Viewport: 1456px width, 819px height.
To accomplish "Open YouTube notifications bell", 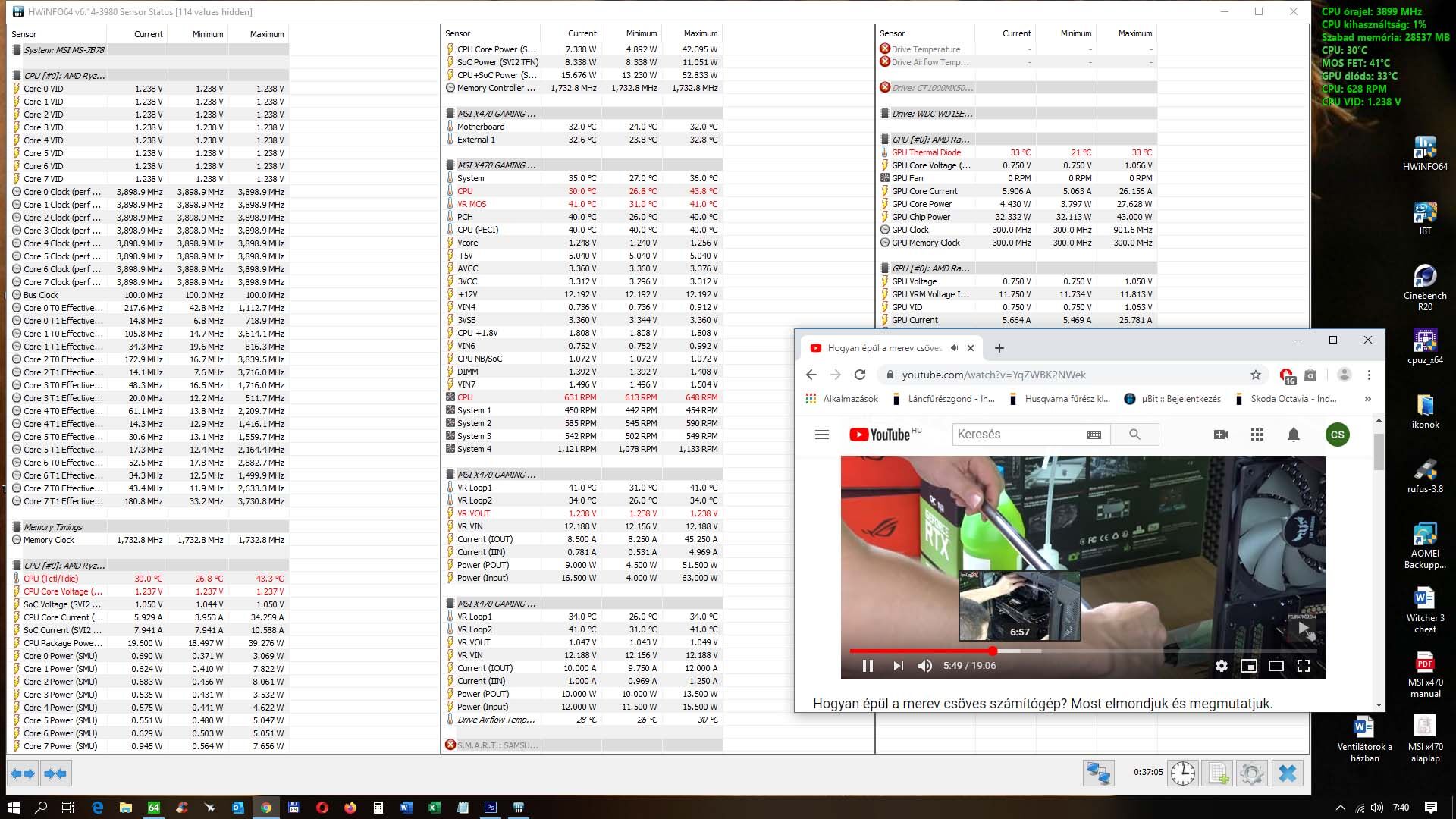I will [1294, 435].
